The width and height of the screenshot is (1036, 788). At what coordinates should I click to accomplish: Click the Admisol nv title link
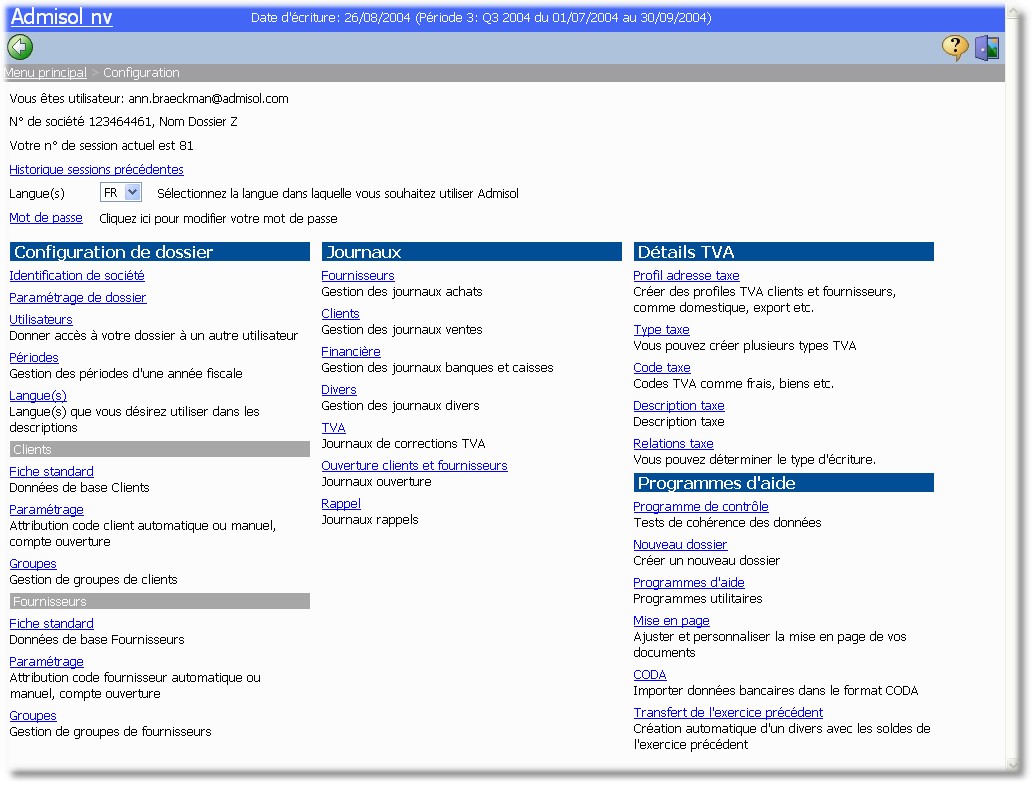pos(61,17)
